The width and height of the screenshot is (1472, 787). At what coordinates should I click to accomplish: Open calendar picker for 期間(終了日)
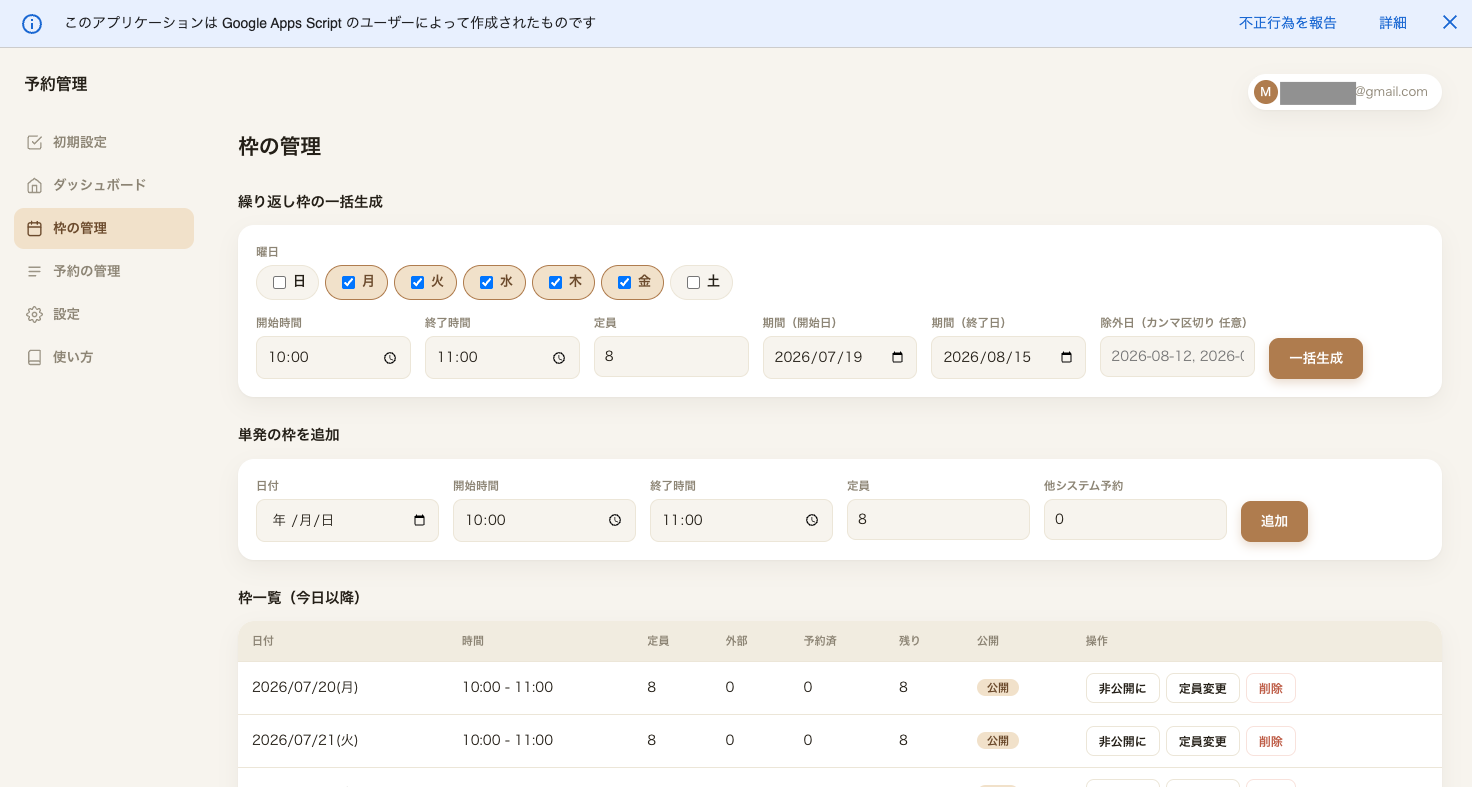point(1066,357)
